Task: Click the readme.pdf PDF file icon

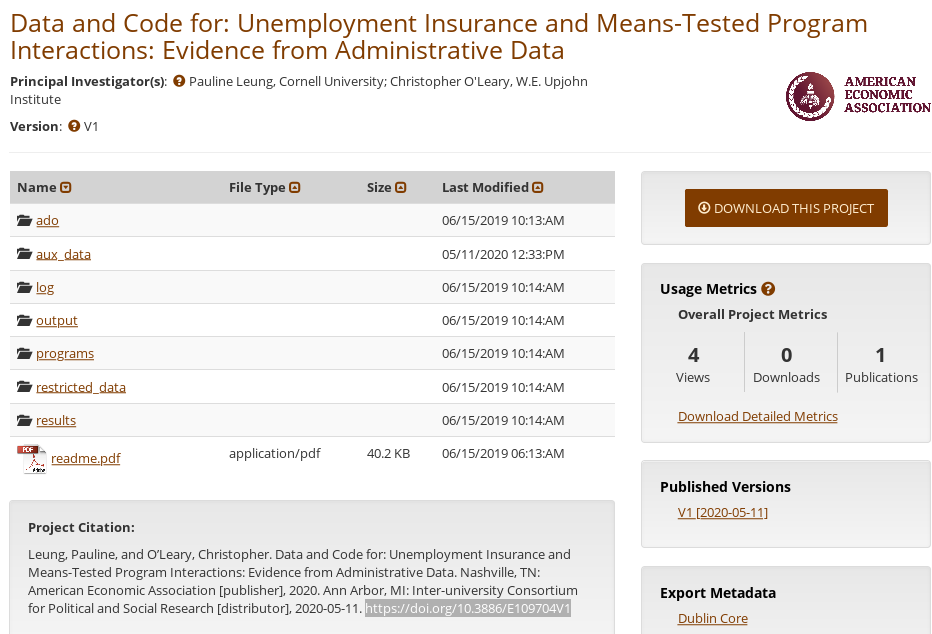Action: pos(31,458)
